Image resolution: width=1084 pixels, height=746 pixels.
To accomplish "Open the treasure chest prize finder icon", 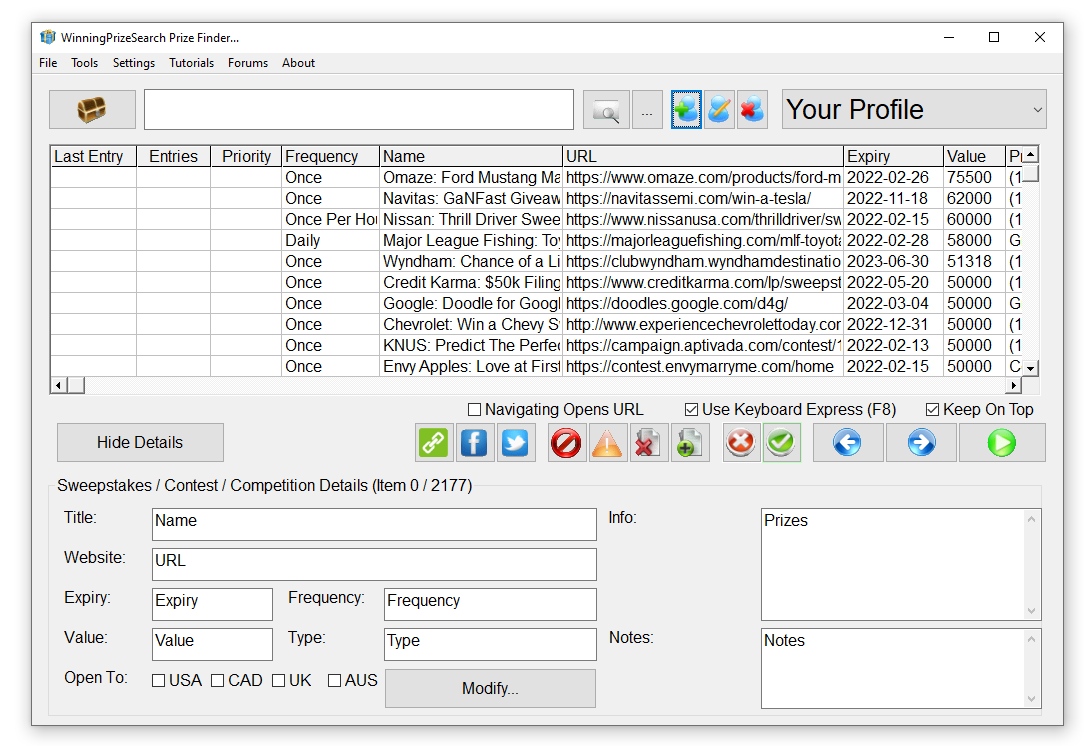I will 92,109.
